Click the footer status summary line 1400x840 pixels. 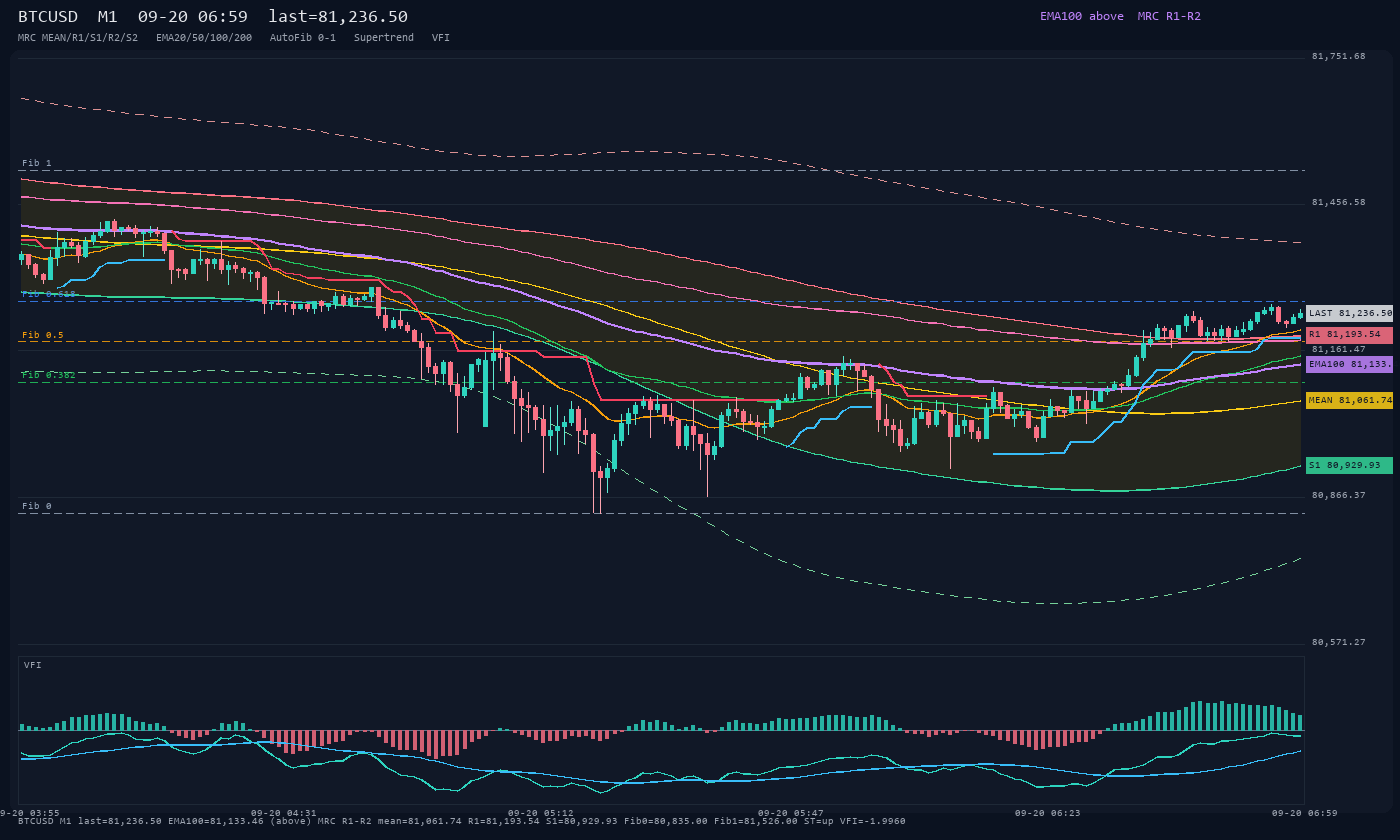tap(462, 821)
